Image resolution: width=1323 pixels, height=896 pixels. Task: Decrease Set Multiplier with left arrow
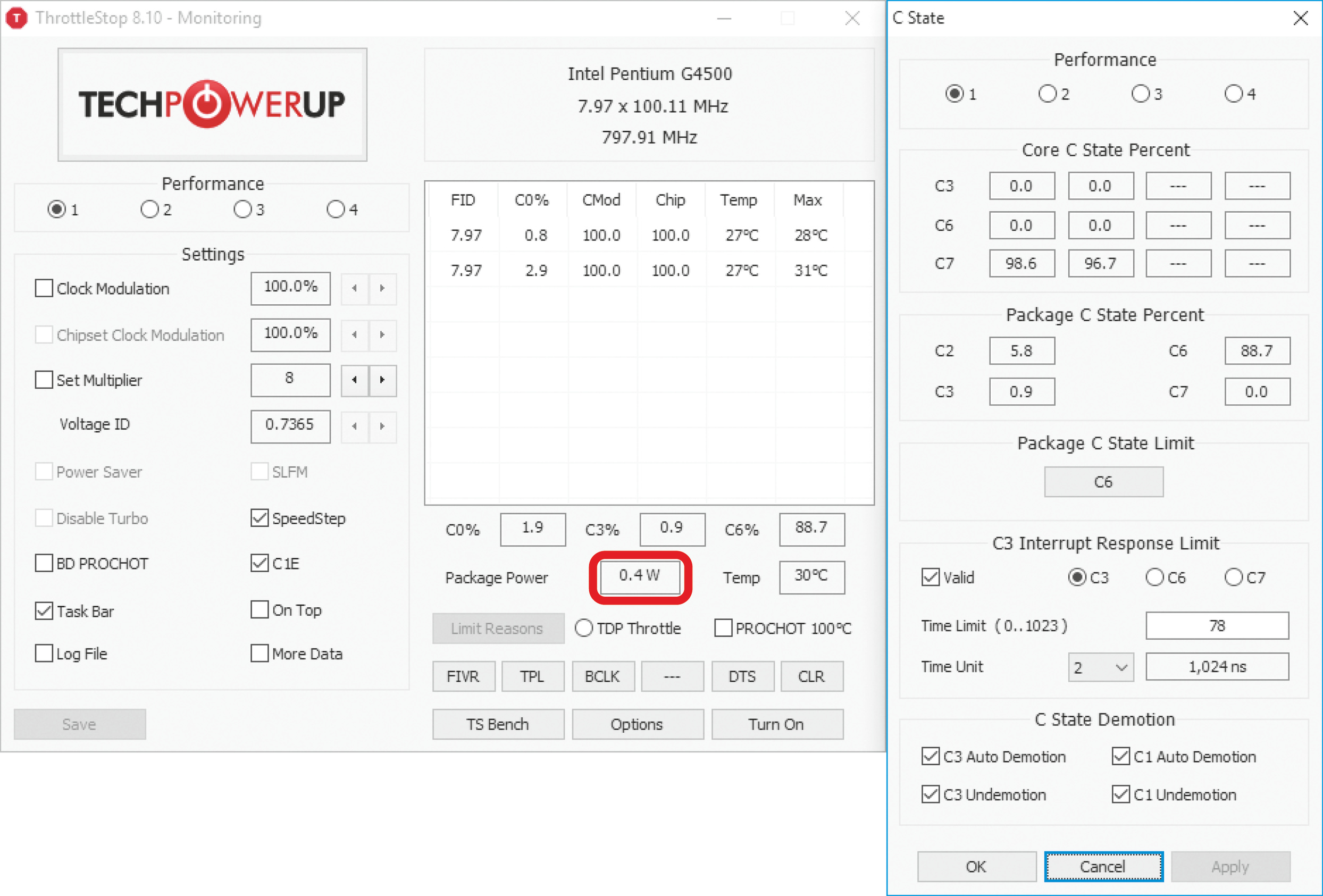tap(355, 380)
